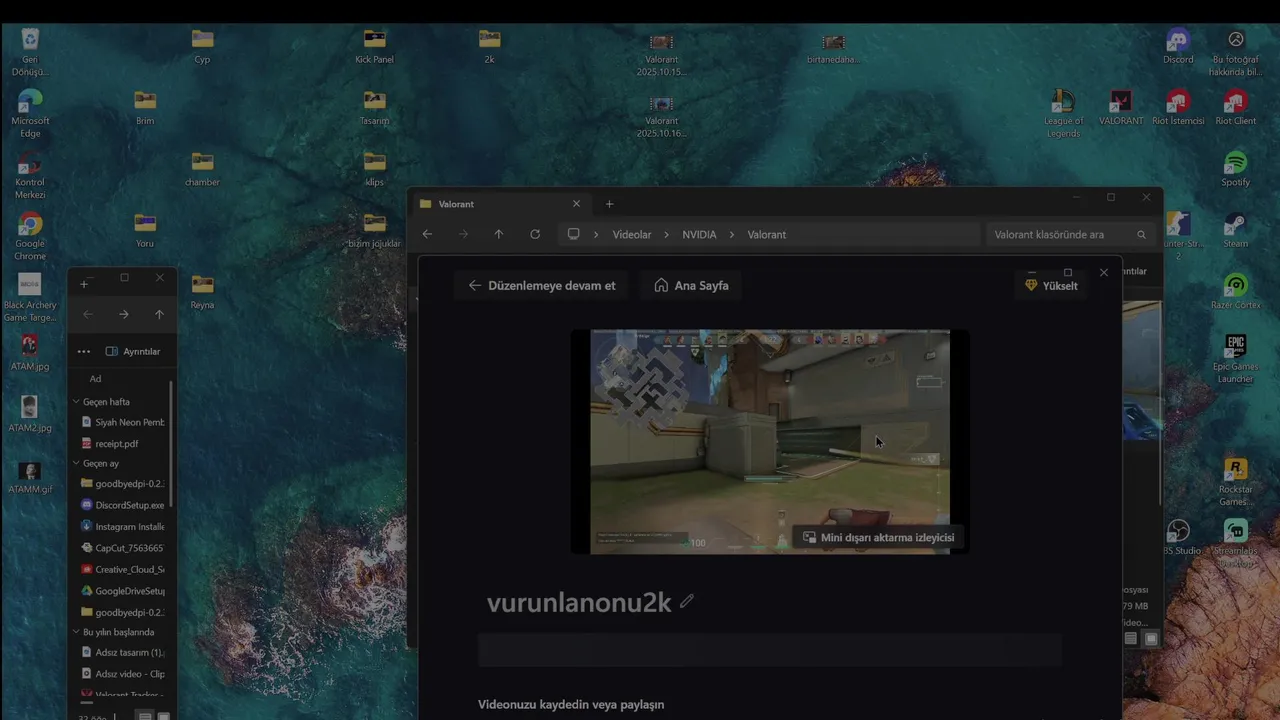Collapse the Geçen hafta group in small Explorer
This screenshot has height=720, width=1280.
tap(76, 401)
